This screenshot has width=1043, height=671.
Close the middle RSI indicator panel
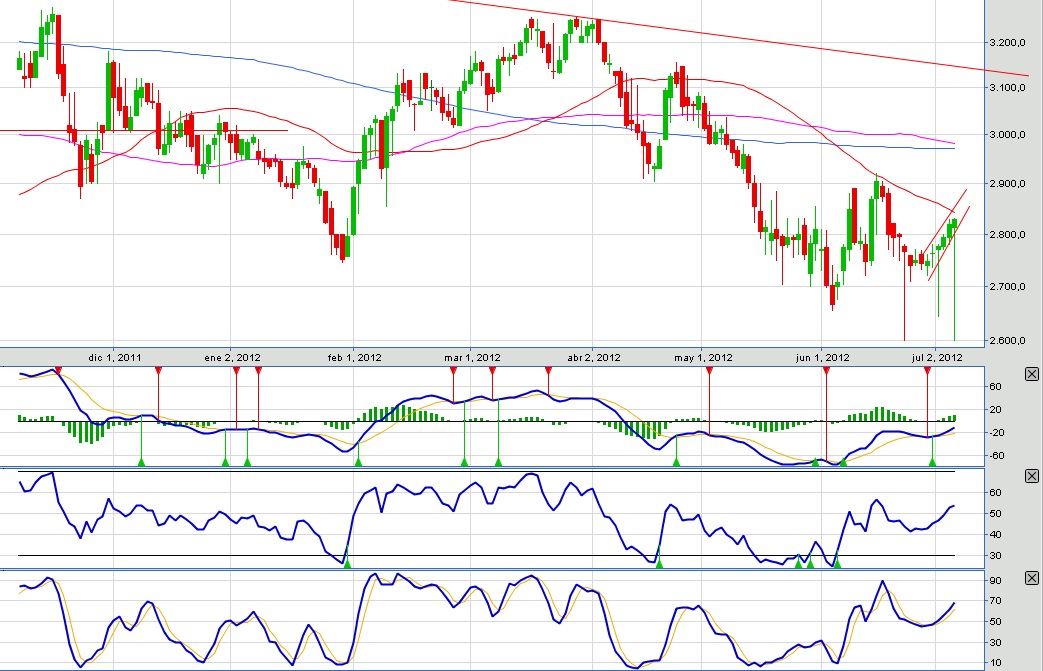click(1031, 476)
